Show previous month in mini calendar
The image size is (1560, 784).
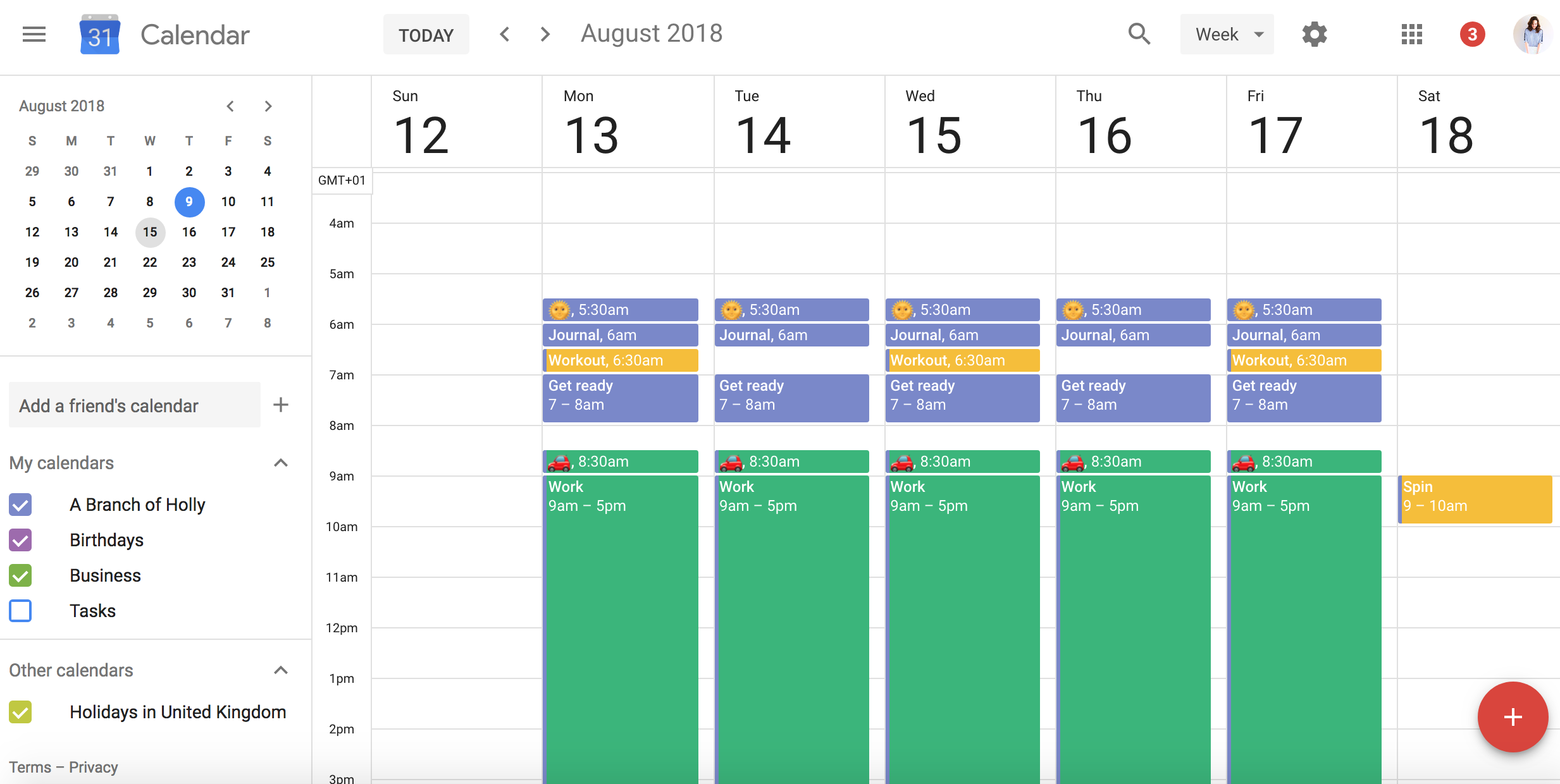click(230, 106)
